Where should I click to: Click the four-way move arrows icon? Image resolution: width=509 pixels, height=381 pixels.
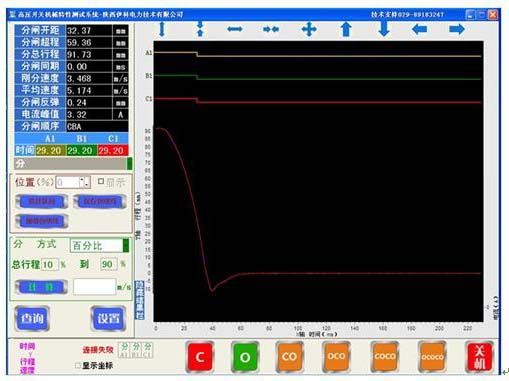[309, 29]
